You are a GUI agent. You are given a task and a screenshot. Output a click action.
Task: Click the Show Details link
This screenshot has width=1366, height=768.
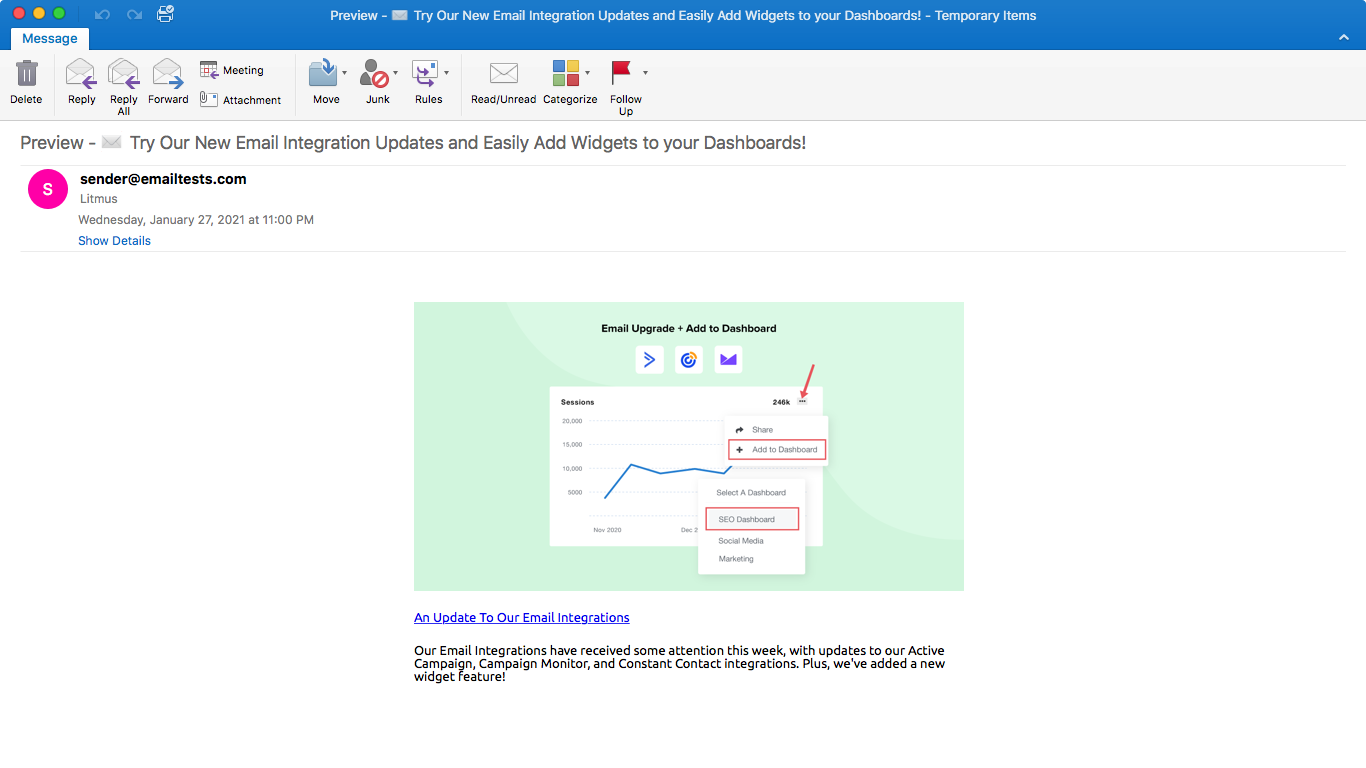[114, 240]
